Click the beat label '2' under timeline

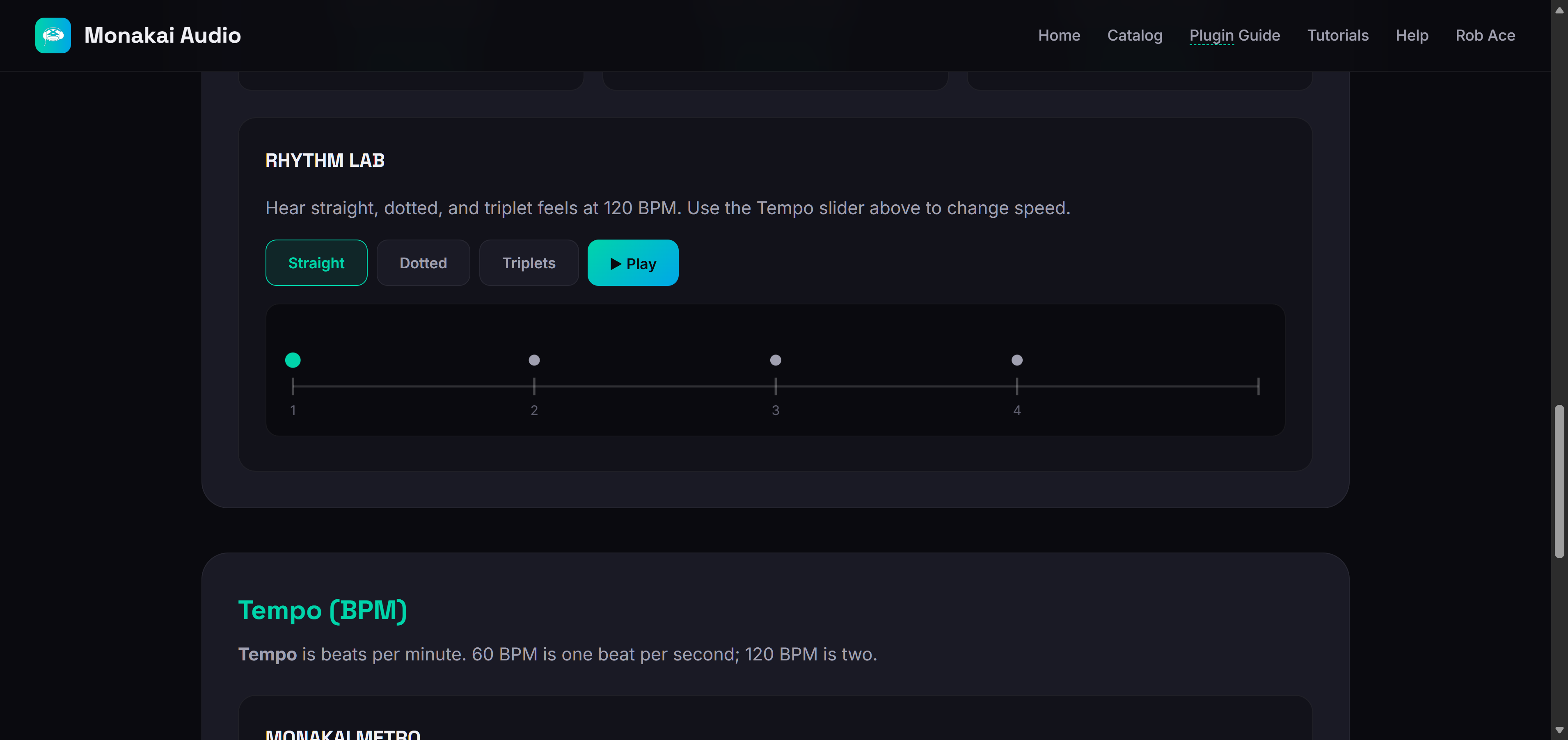(x=534, y=410)
